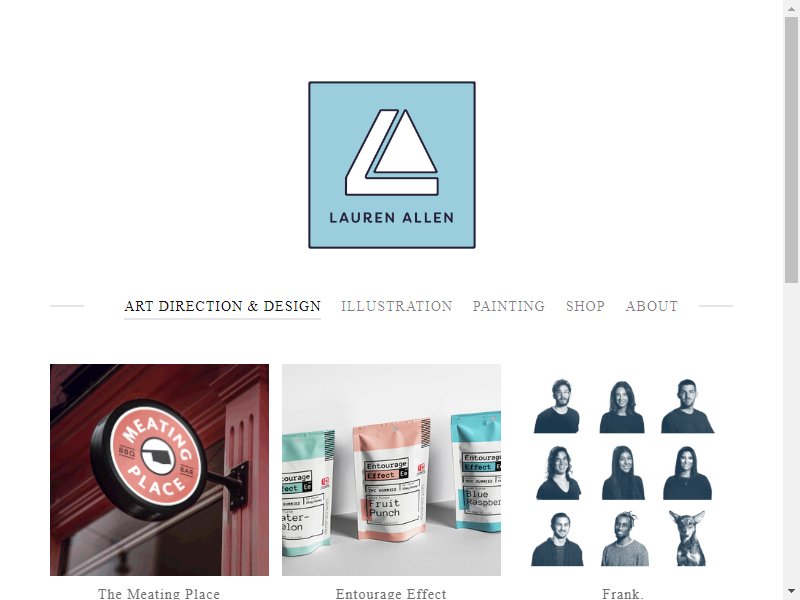Click The Meating Place title link
The image size is (800, 600).
click(x=159, y=594)
